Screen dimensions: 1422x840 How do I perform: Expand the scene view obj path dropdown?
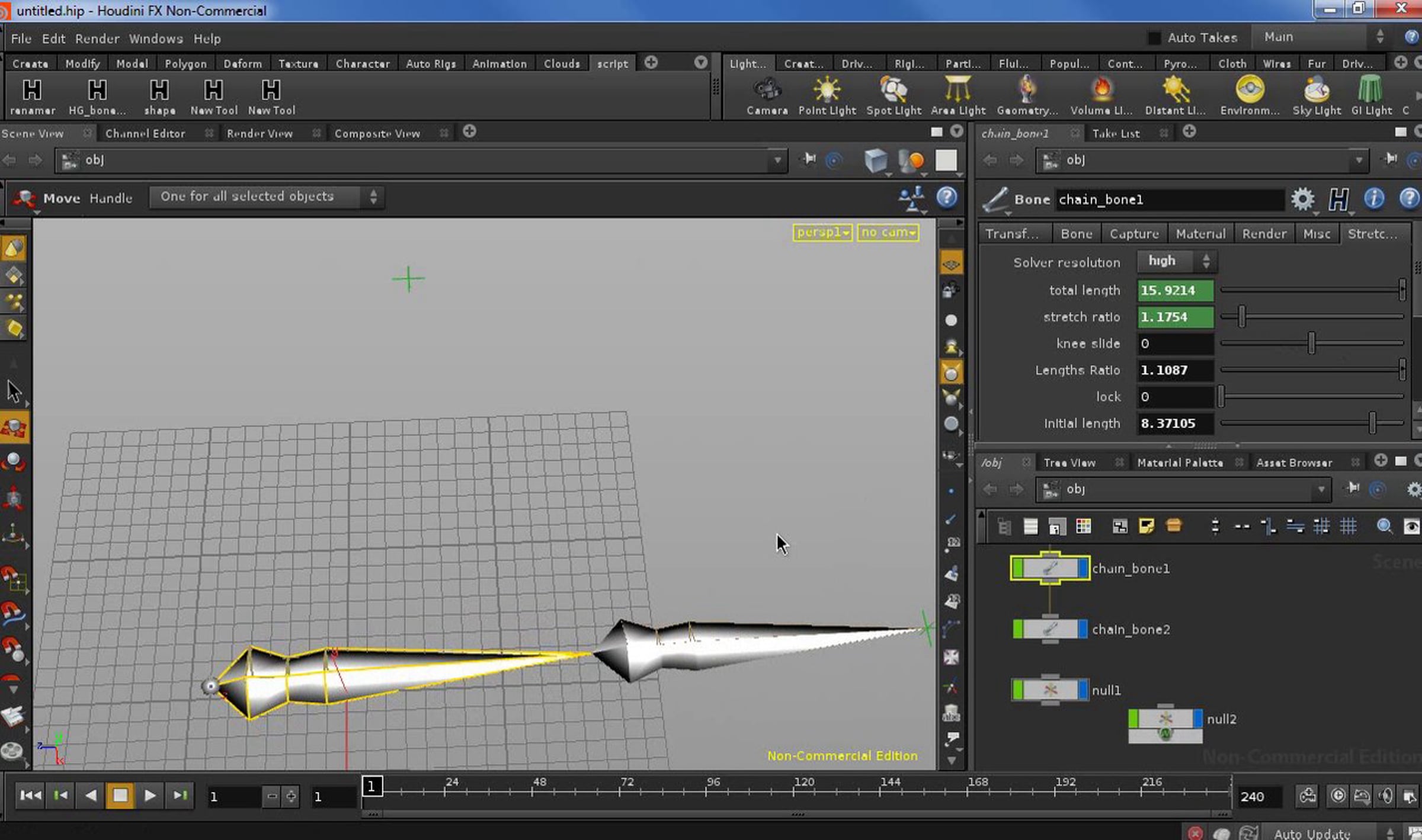pos(777,161)
